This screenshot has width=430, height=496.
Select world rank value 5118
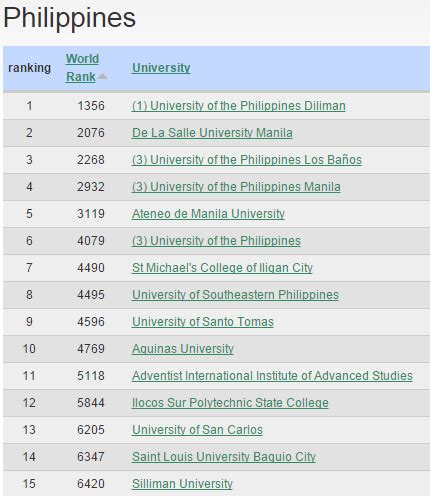91,376
